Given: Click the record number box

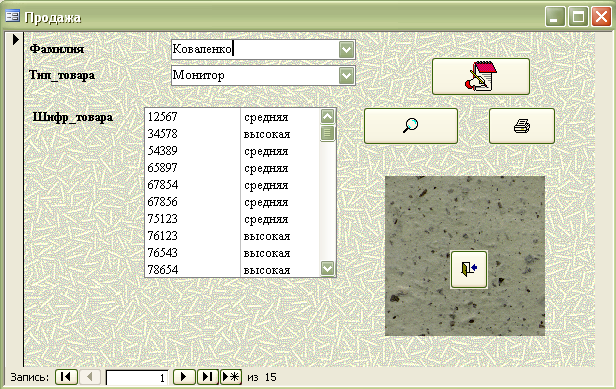Looking at the screenshot, I should pyautogui.click(x=137, y=378).
